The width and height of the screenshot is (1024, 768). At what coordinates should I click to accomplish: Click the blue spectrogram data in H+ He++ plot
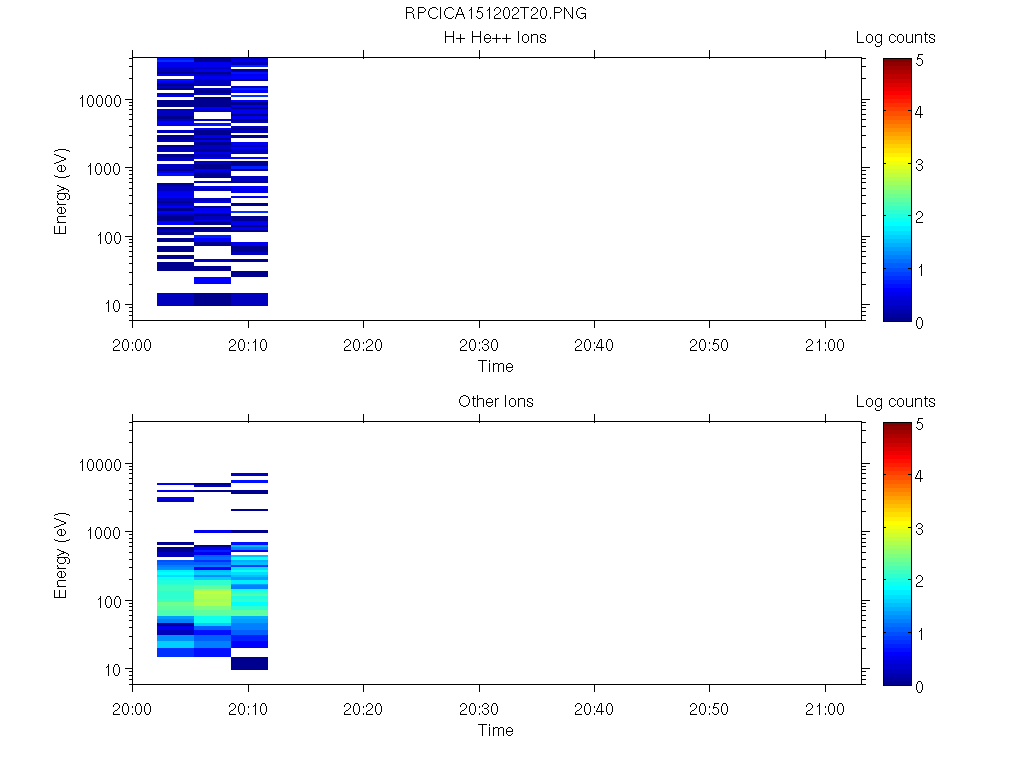tap(212, 182)
